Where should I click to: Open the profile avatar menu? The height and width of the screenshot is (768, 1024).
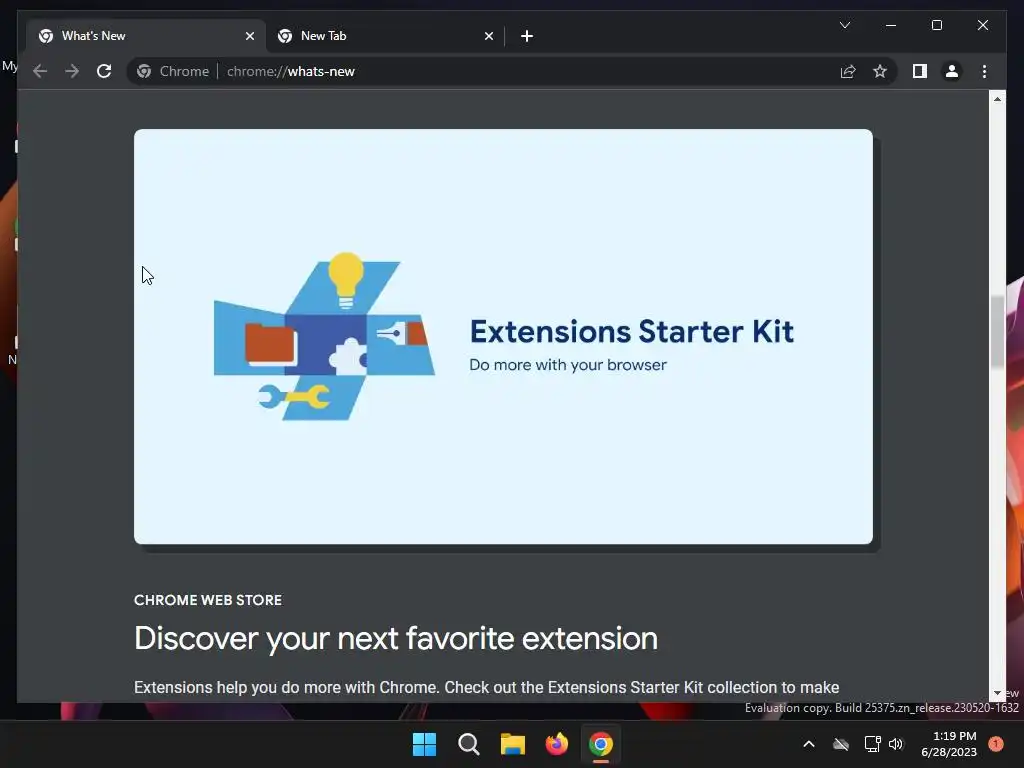952,71
